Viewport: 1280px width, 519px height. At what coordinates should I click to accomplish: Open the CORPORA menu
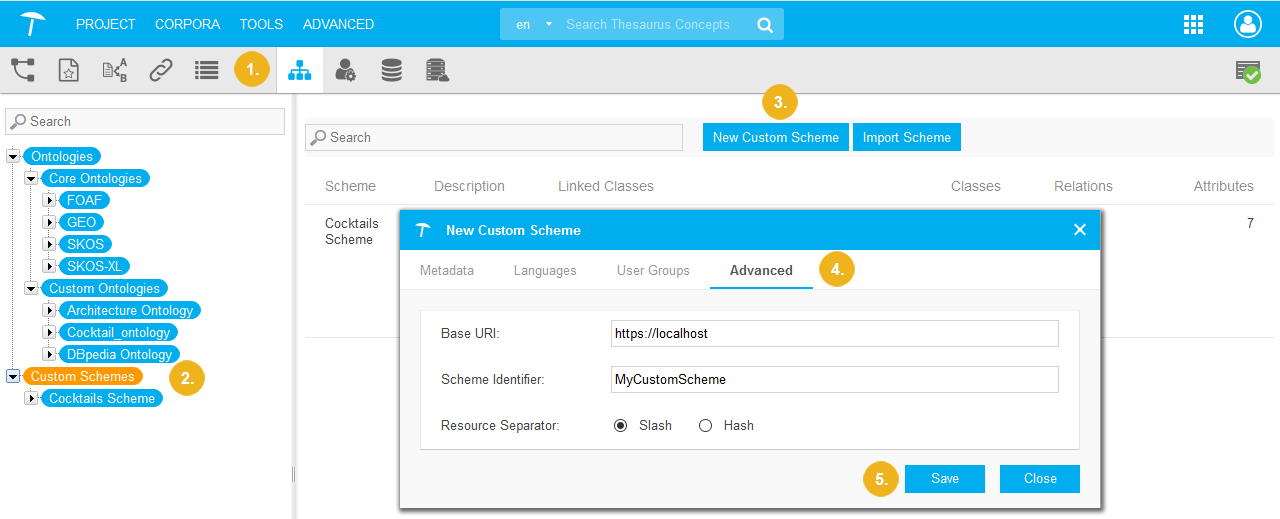pos(187,24)
